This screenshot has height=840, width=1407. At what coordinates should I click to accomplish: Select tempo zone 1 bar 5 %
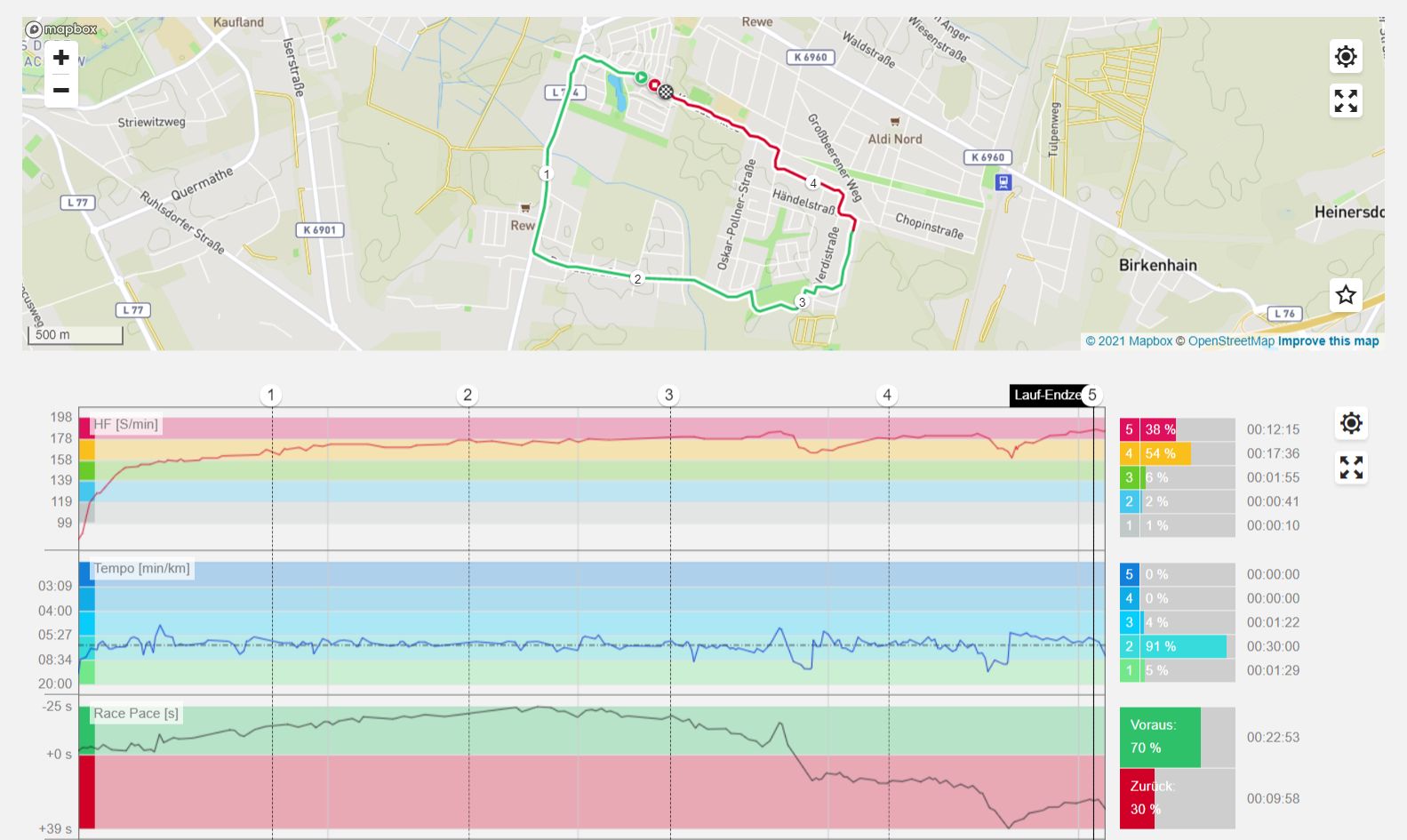(x=1177, y=670)
